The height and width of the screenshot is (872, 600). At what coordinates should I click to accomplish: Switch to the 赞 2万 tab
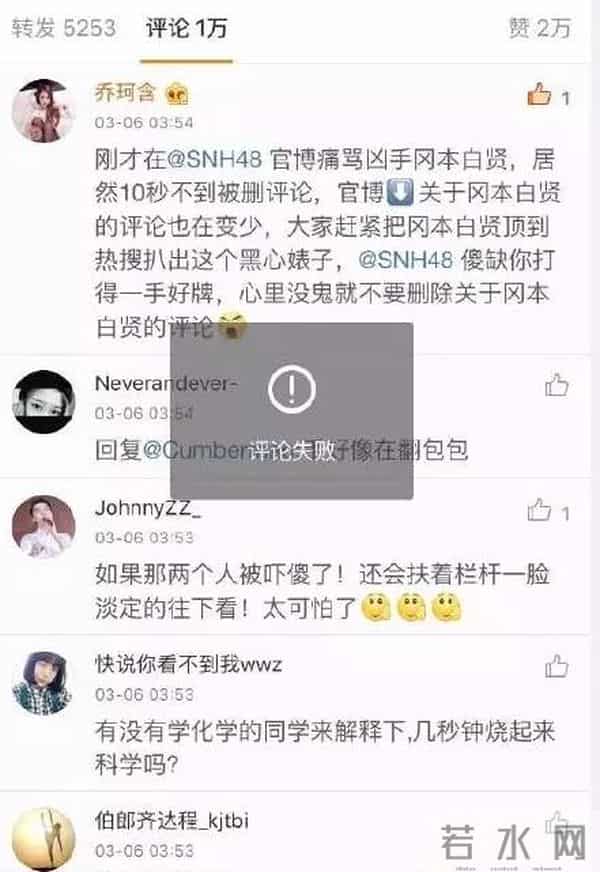(539, 28)
